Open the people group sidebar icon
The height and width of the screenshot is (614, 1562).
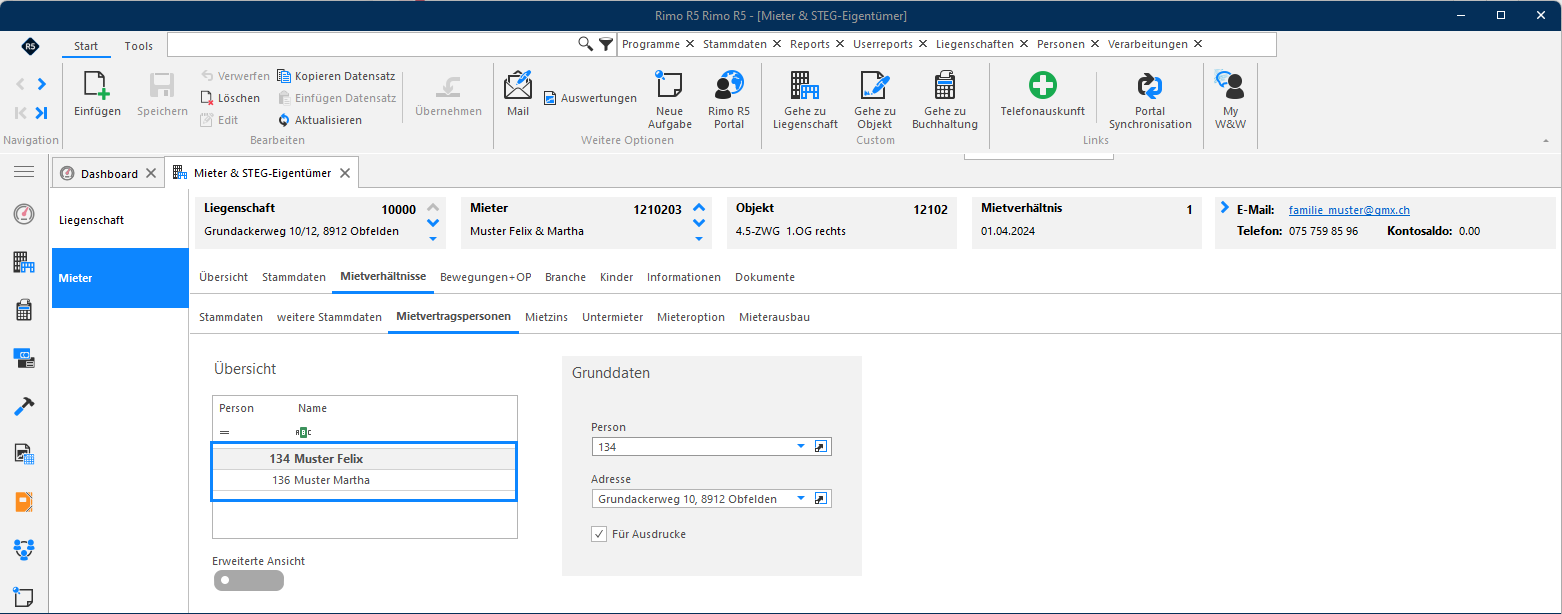pyautogui.click(x=24, y=549)
